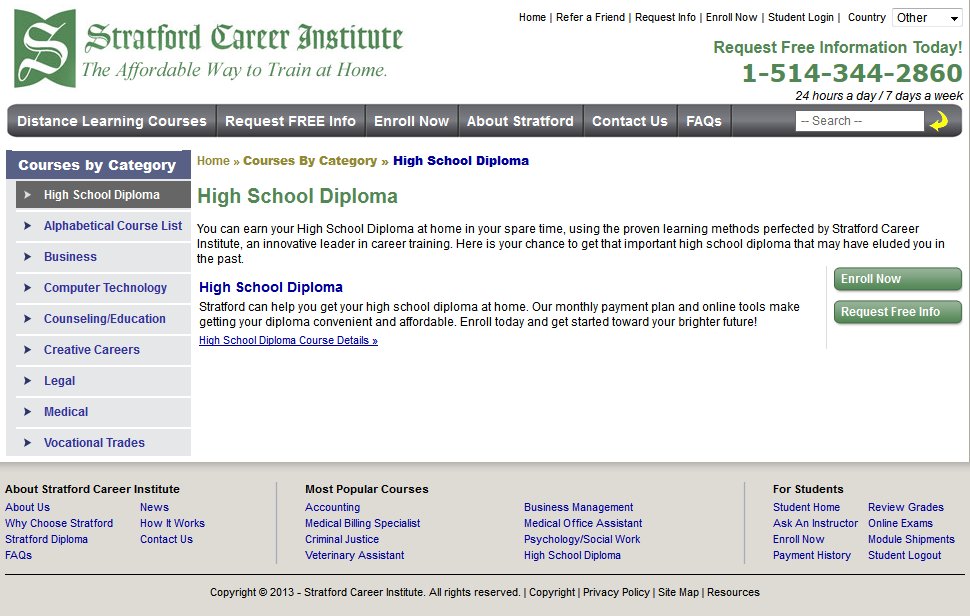970x616 pixels.
Task: Click the arrow beside Legal category
Action: pos(27,381)
